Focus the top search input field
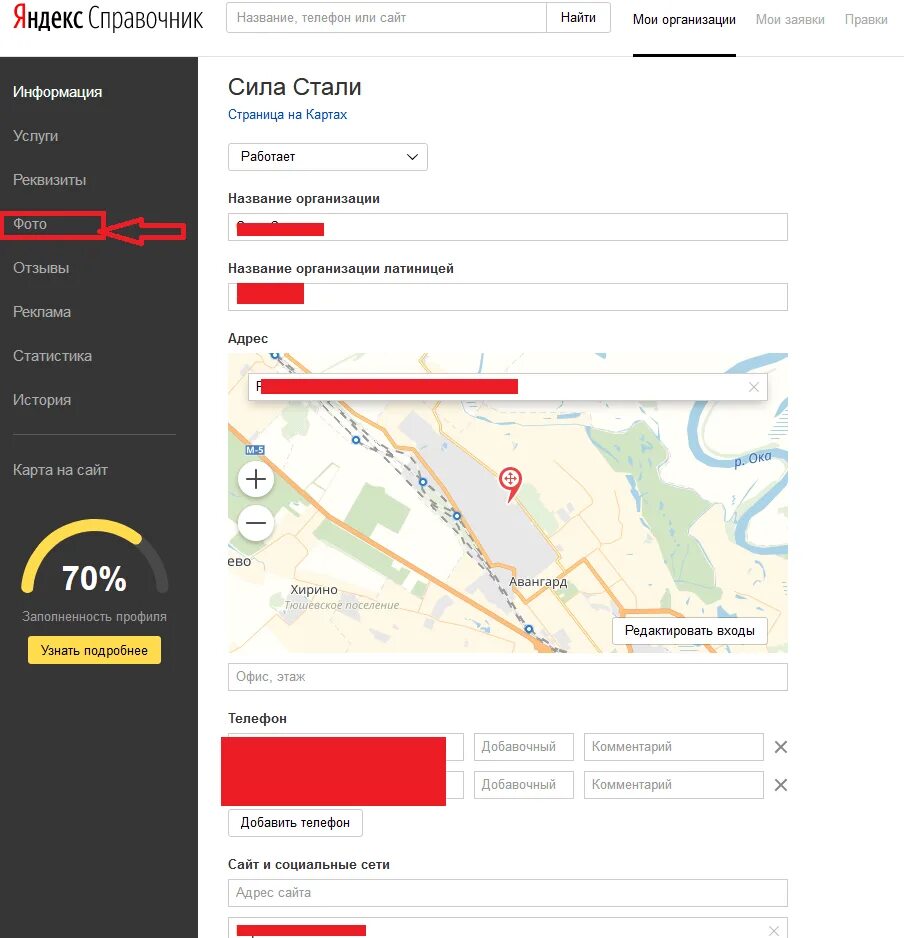 [x=386, y=18]
